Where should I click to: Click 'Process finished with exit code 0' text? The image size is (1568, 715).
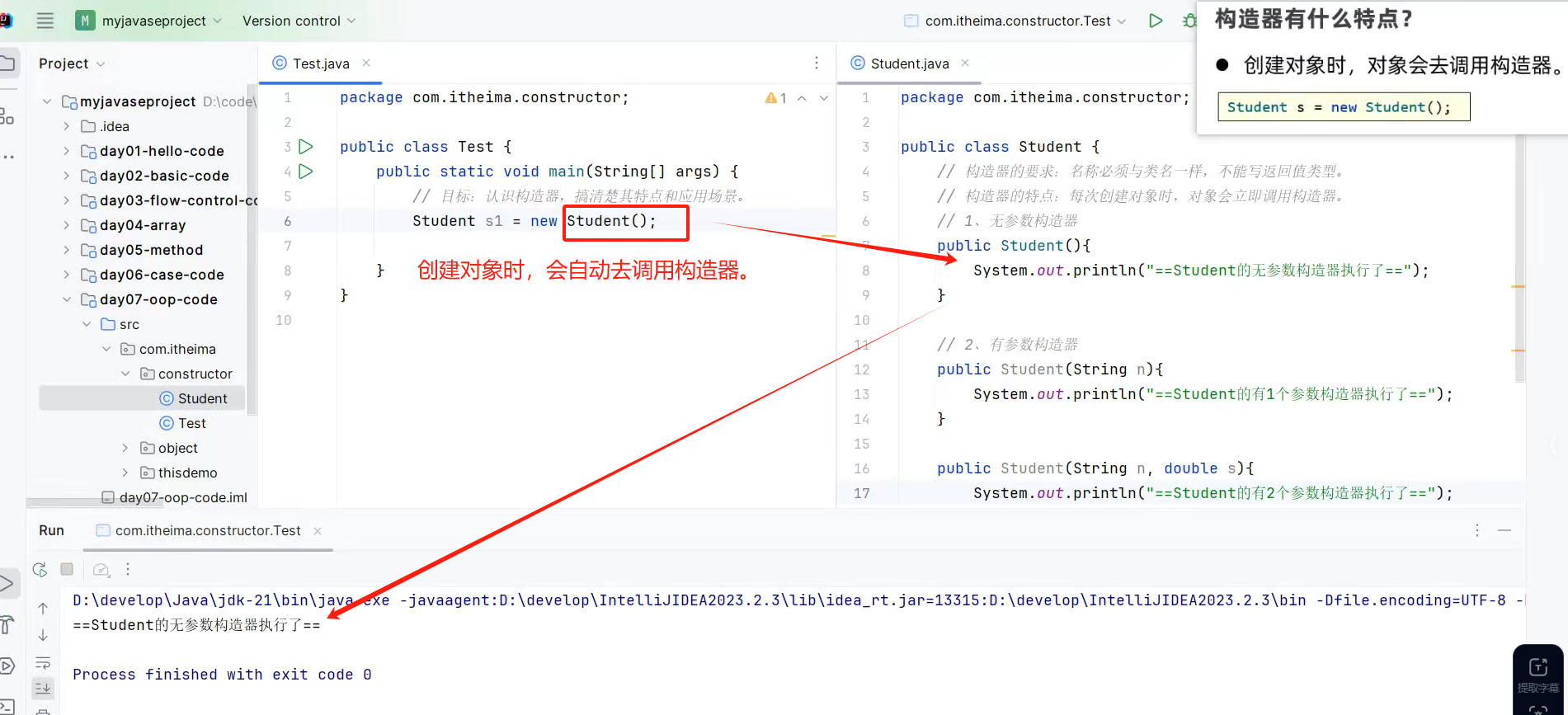coord(222,675)
